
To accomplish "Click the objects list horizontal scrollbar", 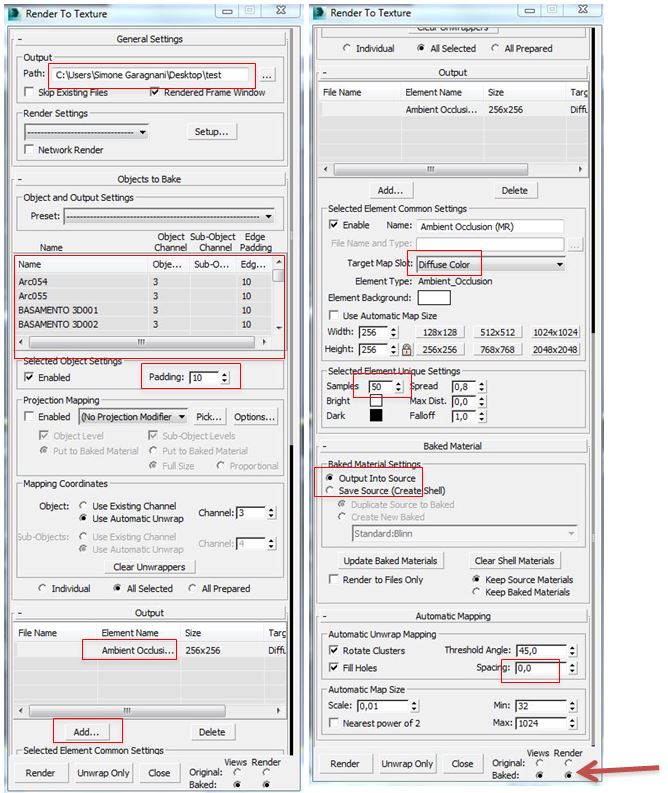I will coord(142,342).
